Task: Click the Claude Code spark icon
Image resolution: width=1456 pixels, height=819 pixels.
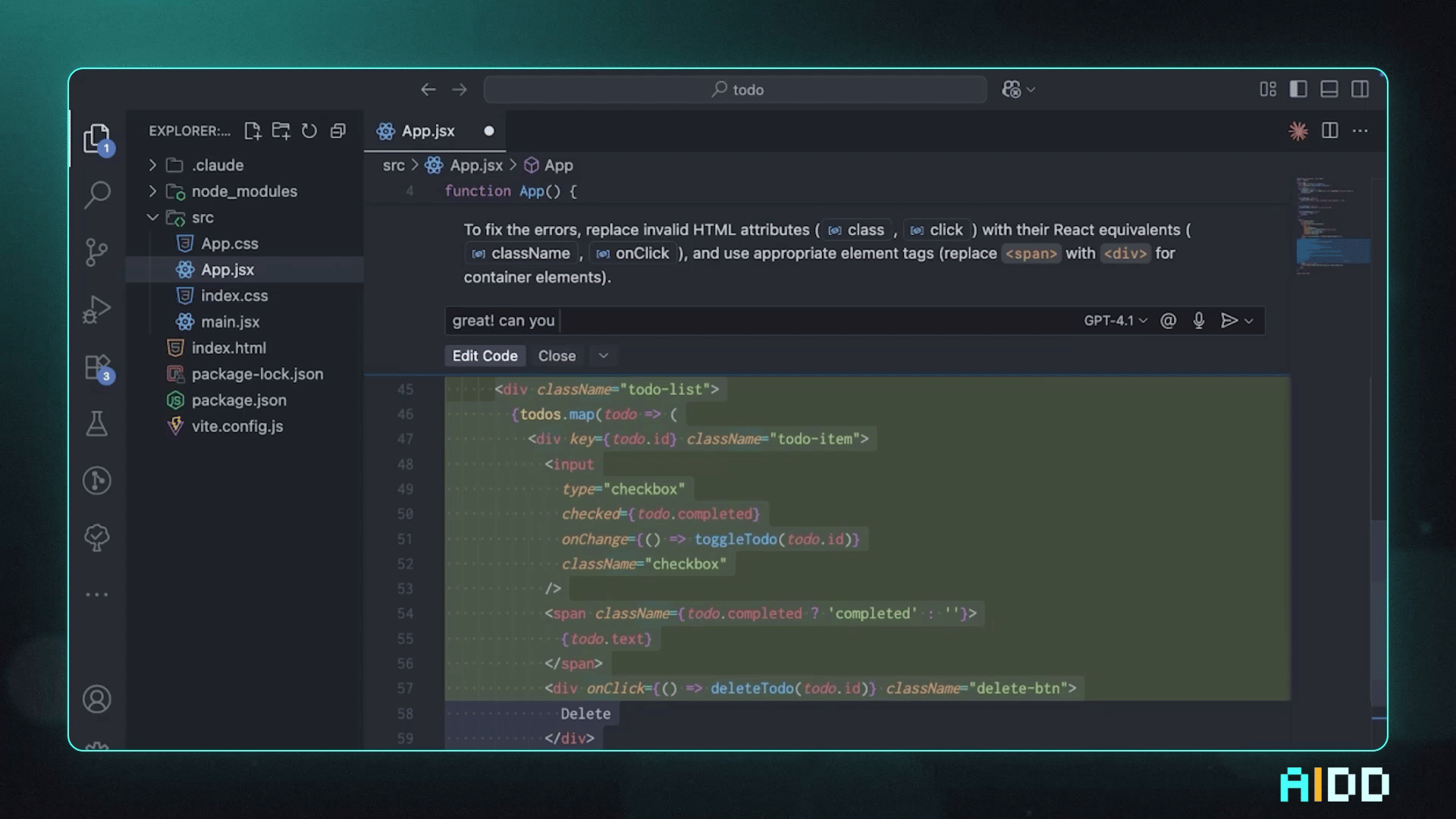Action: [1298, 131]
